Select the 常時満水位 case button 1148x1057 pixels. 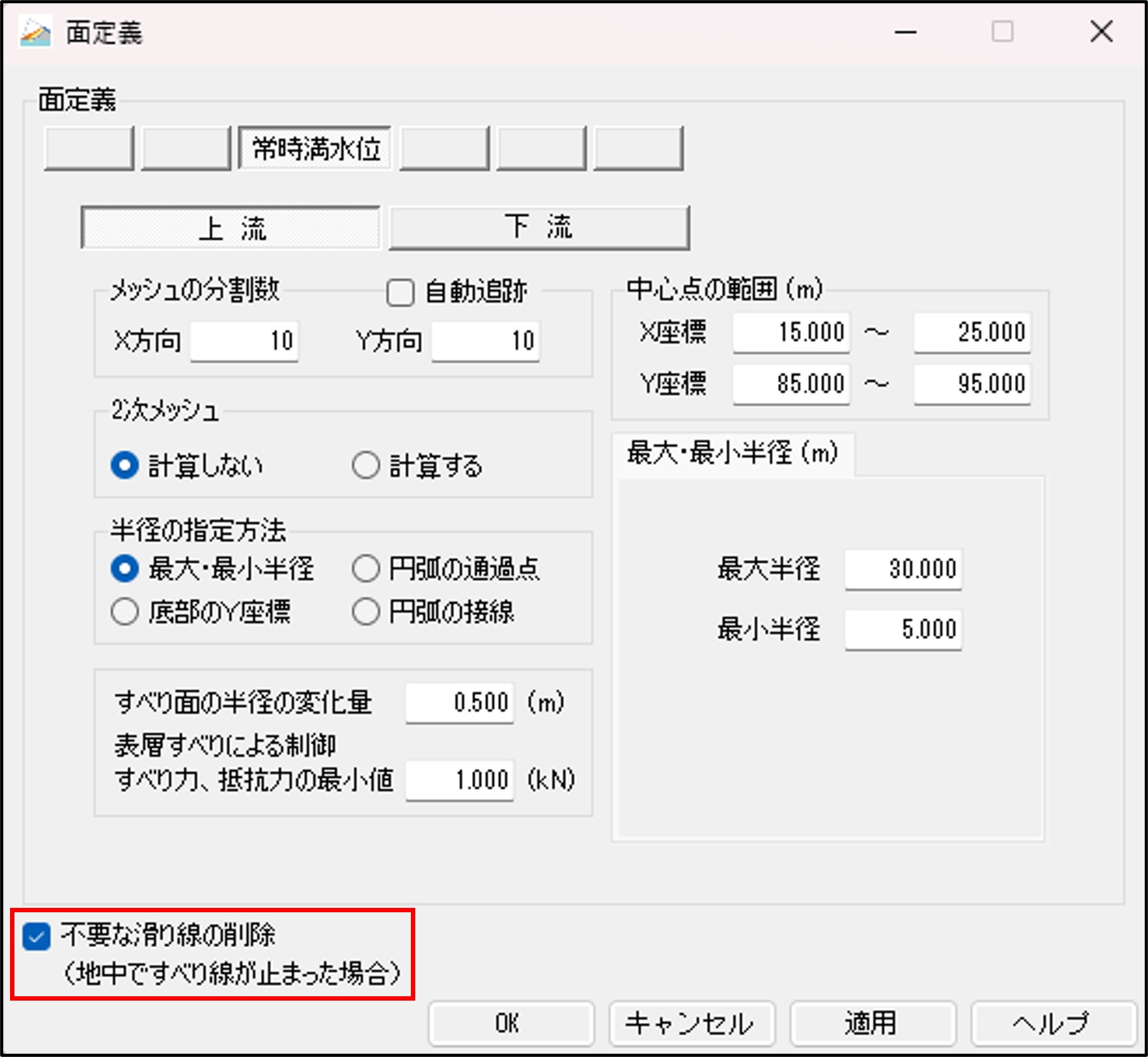click(315, 148)
